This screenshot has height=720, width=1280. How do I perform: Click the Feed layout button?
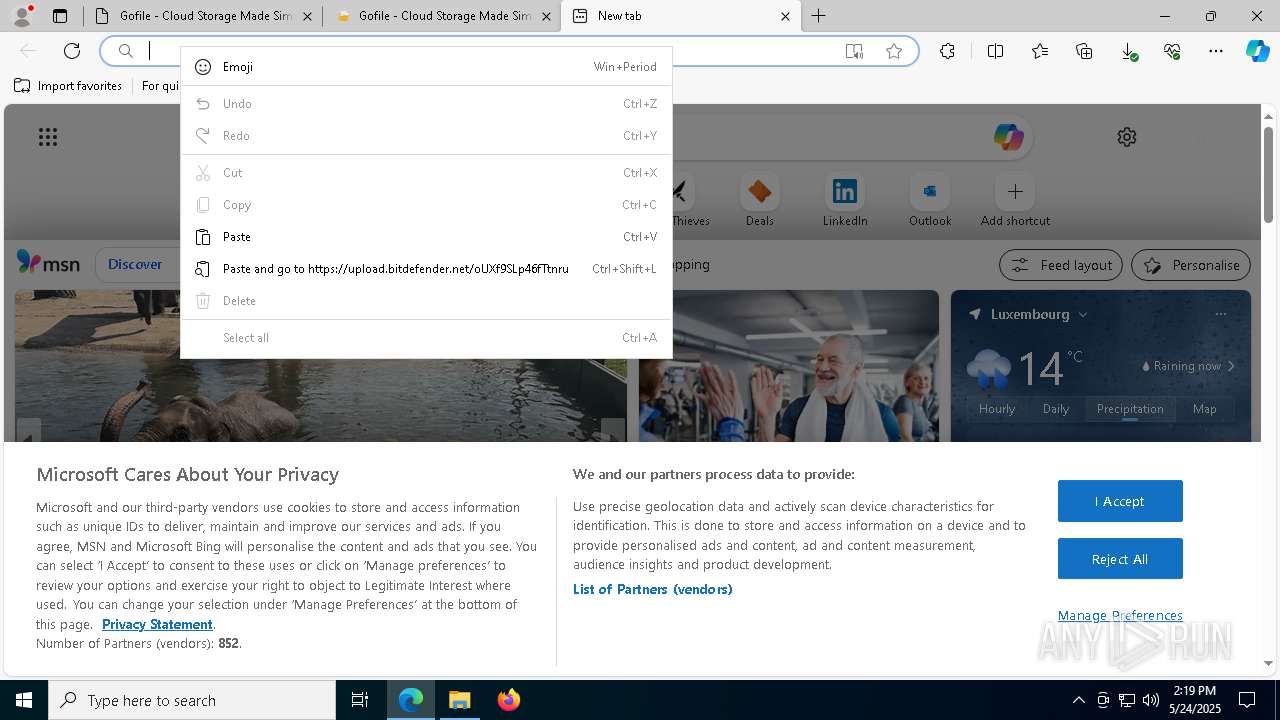click(x=1062, y=265)
